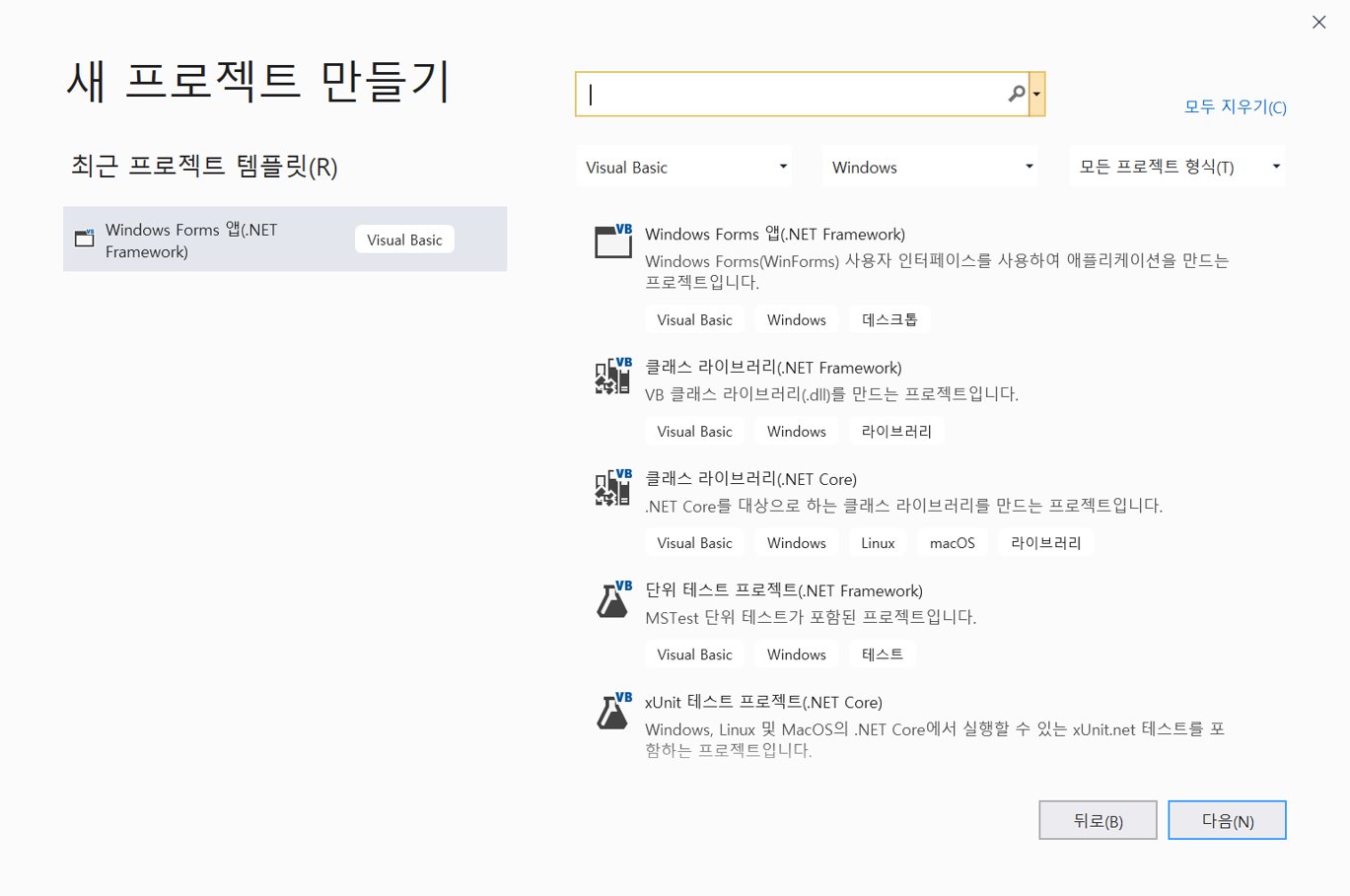This screenshot has height=896, width=1350.
Task: Click the unit test project flask icon
Action: pyautogui.click(x=613, y=598)
